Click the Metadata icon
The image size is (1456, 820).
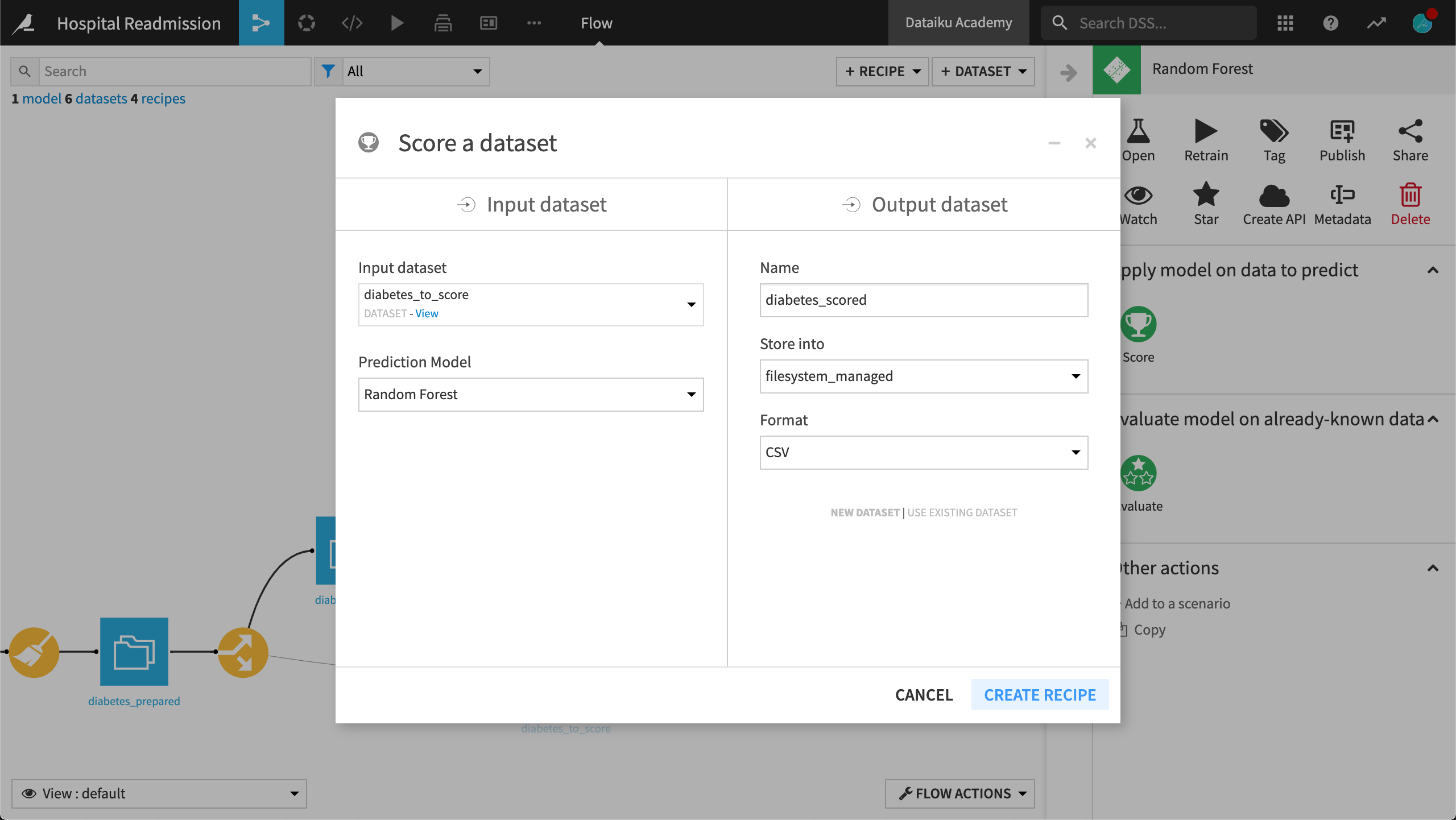tap(1342, 195)
